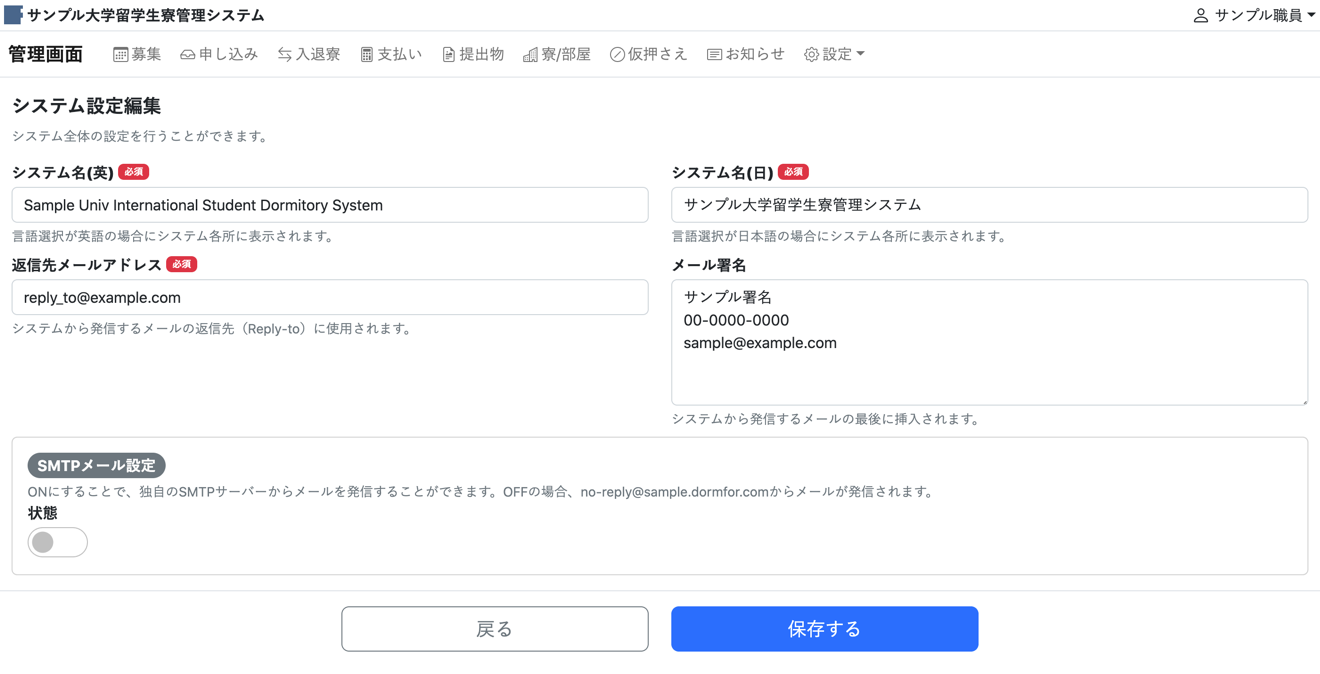Click the system logo in the header
1320x674 pixels.
point(13,15)
